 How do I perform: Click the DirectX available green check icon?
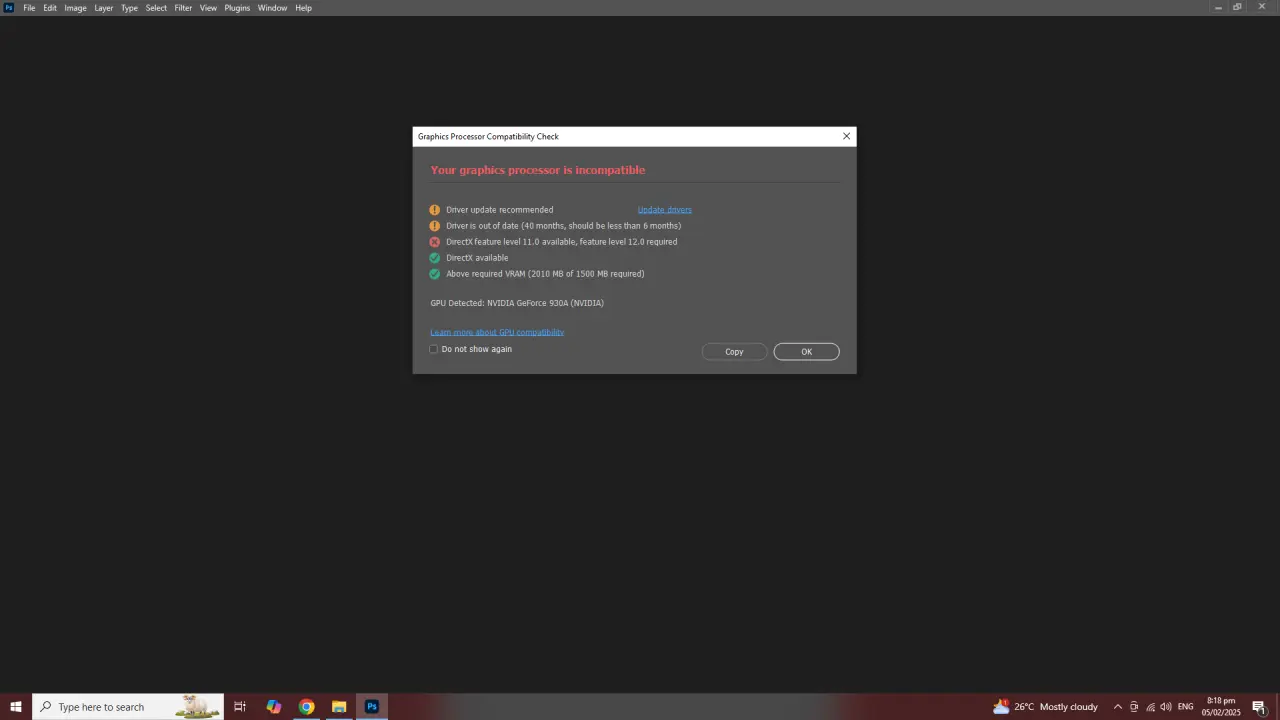point(435,258)
